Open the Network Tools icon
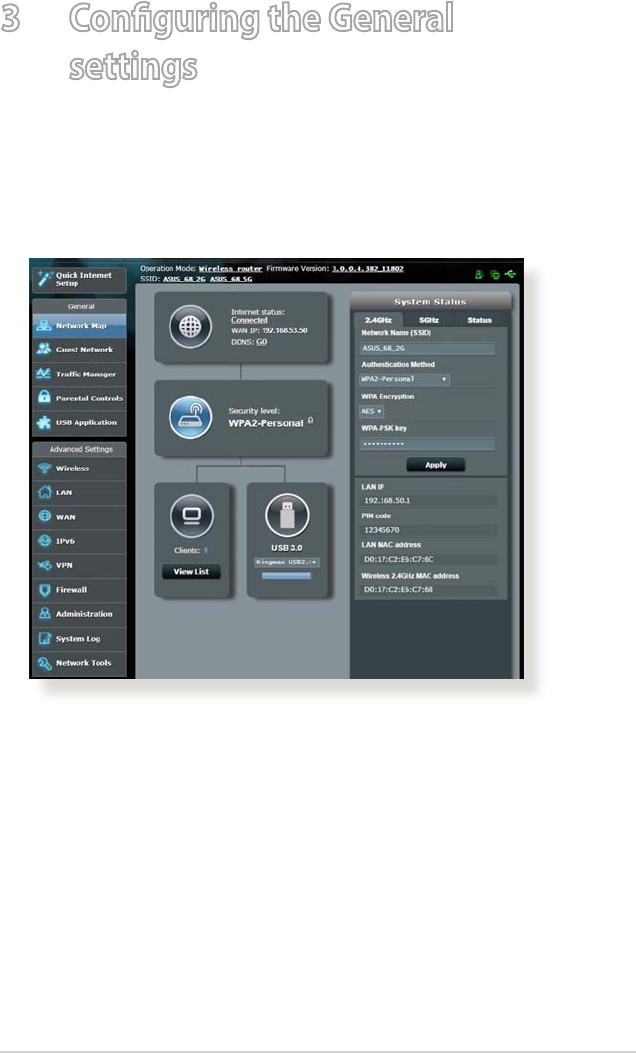 pos(44,663)
